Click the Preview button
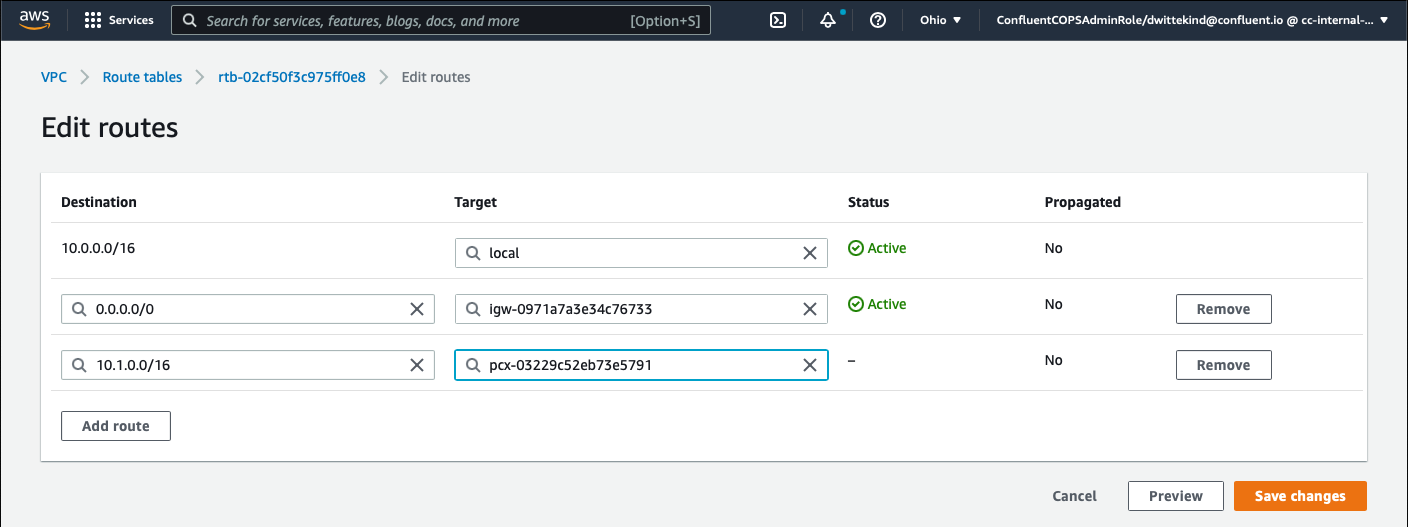1408x527 pixels. coord(1175,496)
